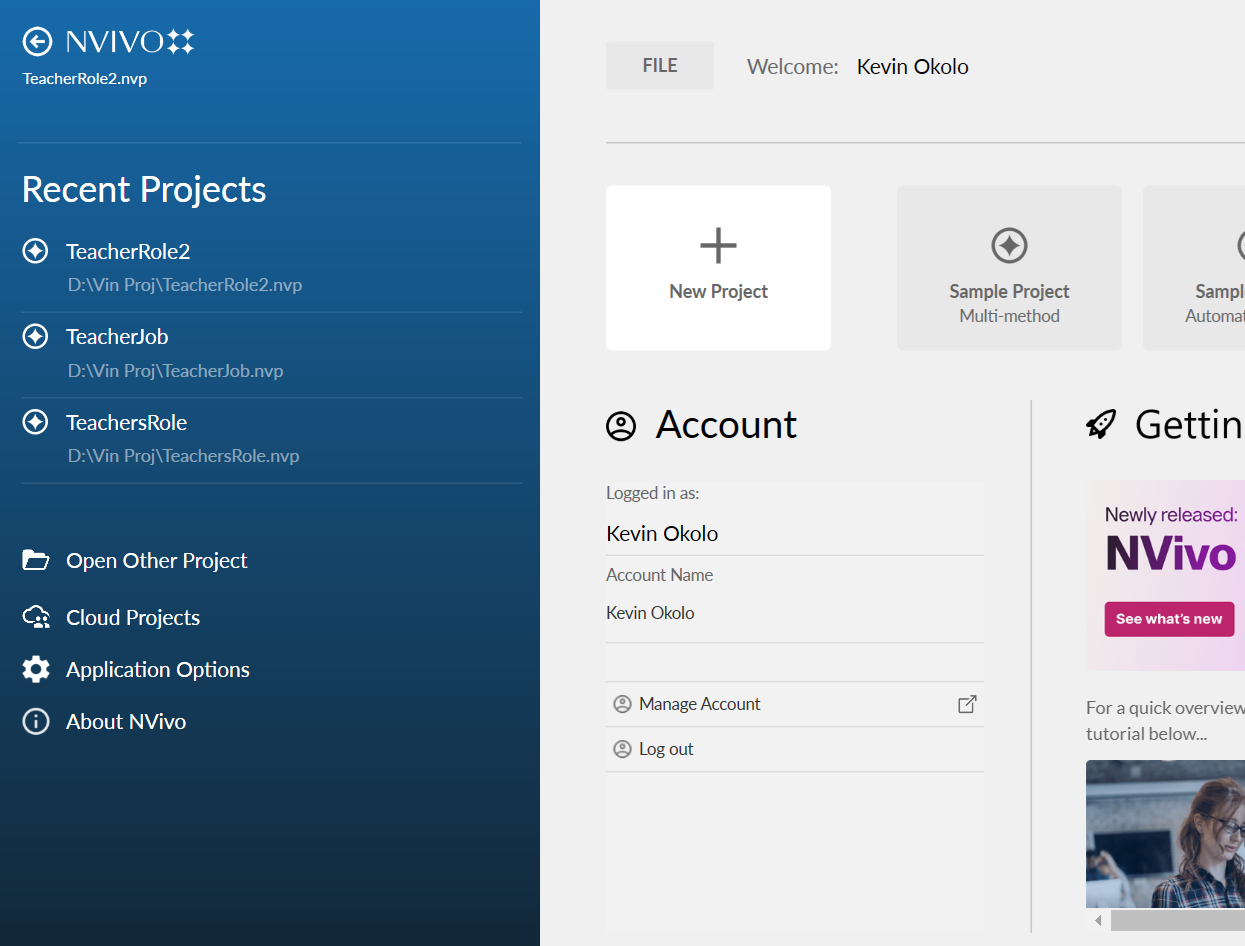This screenshot has width=1245, height=946.
Task: Click the Application Options gear icon
Action: pos(36,670)
